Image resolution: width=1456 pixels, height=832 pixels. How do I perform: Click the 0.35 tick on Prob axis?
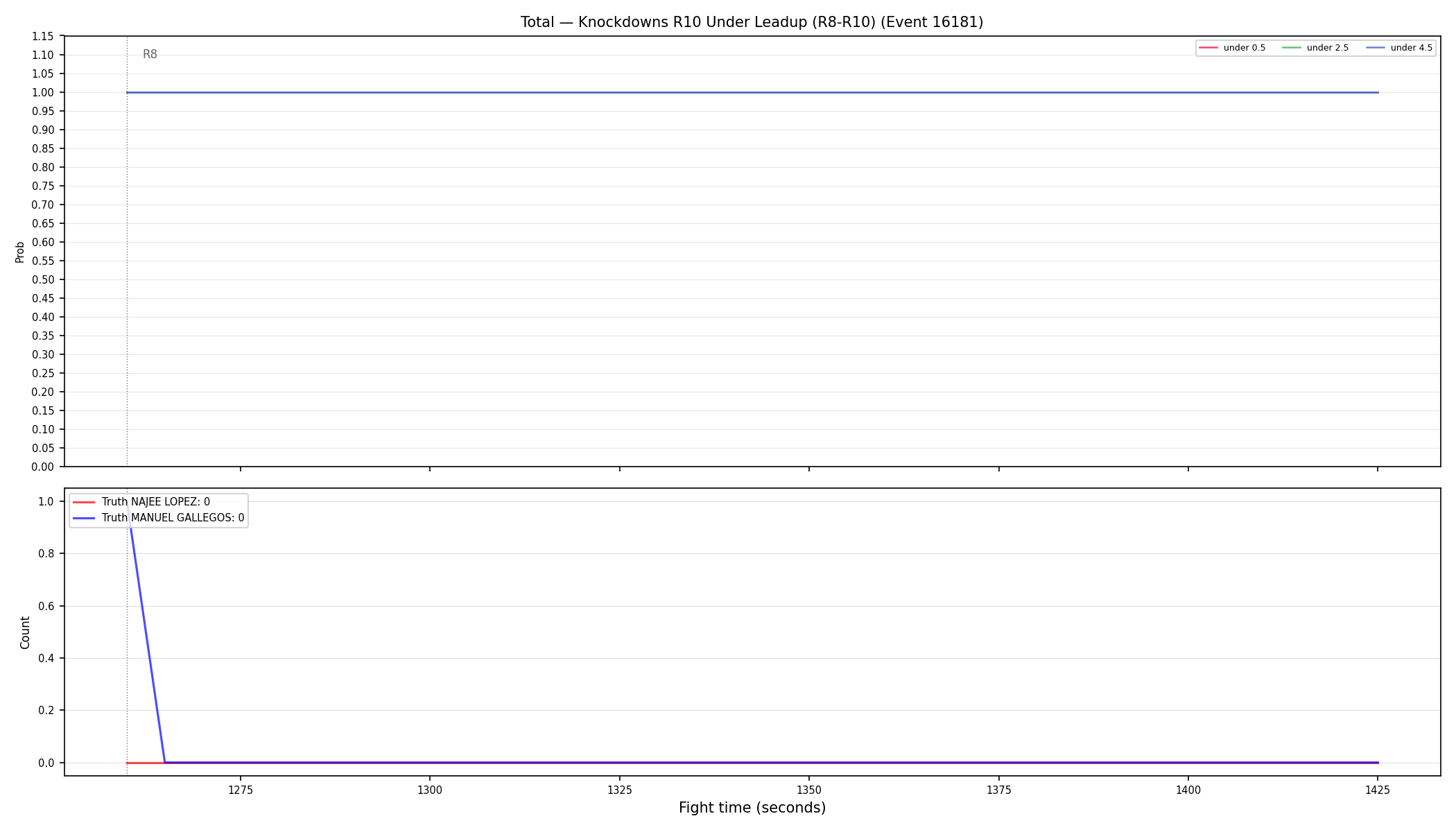tap(43, 336)
